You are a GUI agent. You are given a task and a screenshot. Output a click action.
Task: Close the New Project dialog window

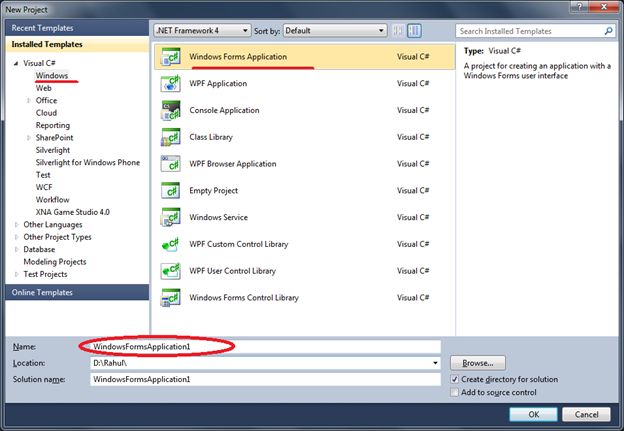pos(604,6)
